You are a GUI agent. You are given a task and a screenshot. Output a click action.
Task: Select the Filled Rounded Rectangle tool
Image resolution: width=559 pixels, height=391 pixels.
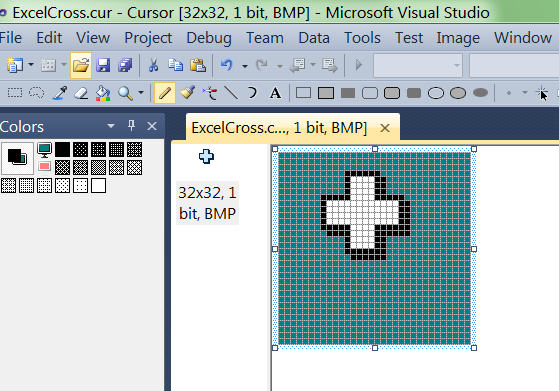point(414,93)
